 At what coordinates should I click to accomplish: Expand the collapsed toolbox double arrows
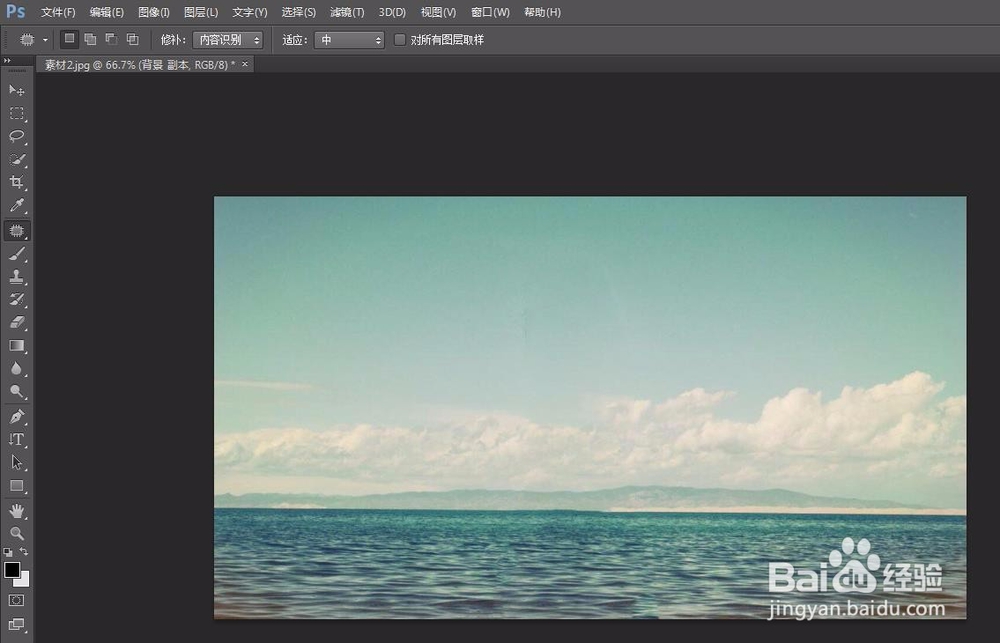(7, 61)
